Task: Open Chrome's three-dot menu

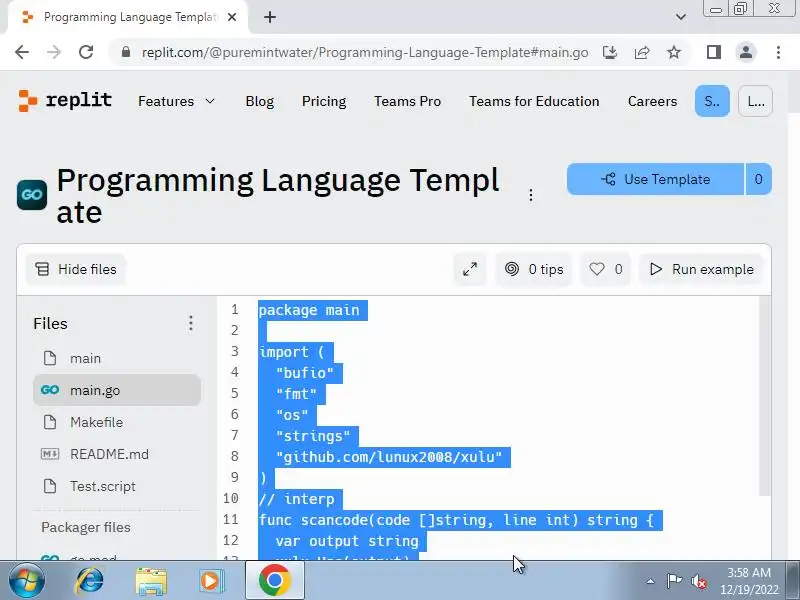Action: (x=778, y=52)
